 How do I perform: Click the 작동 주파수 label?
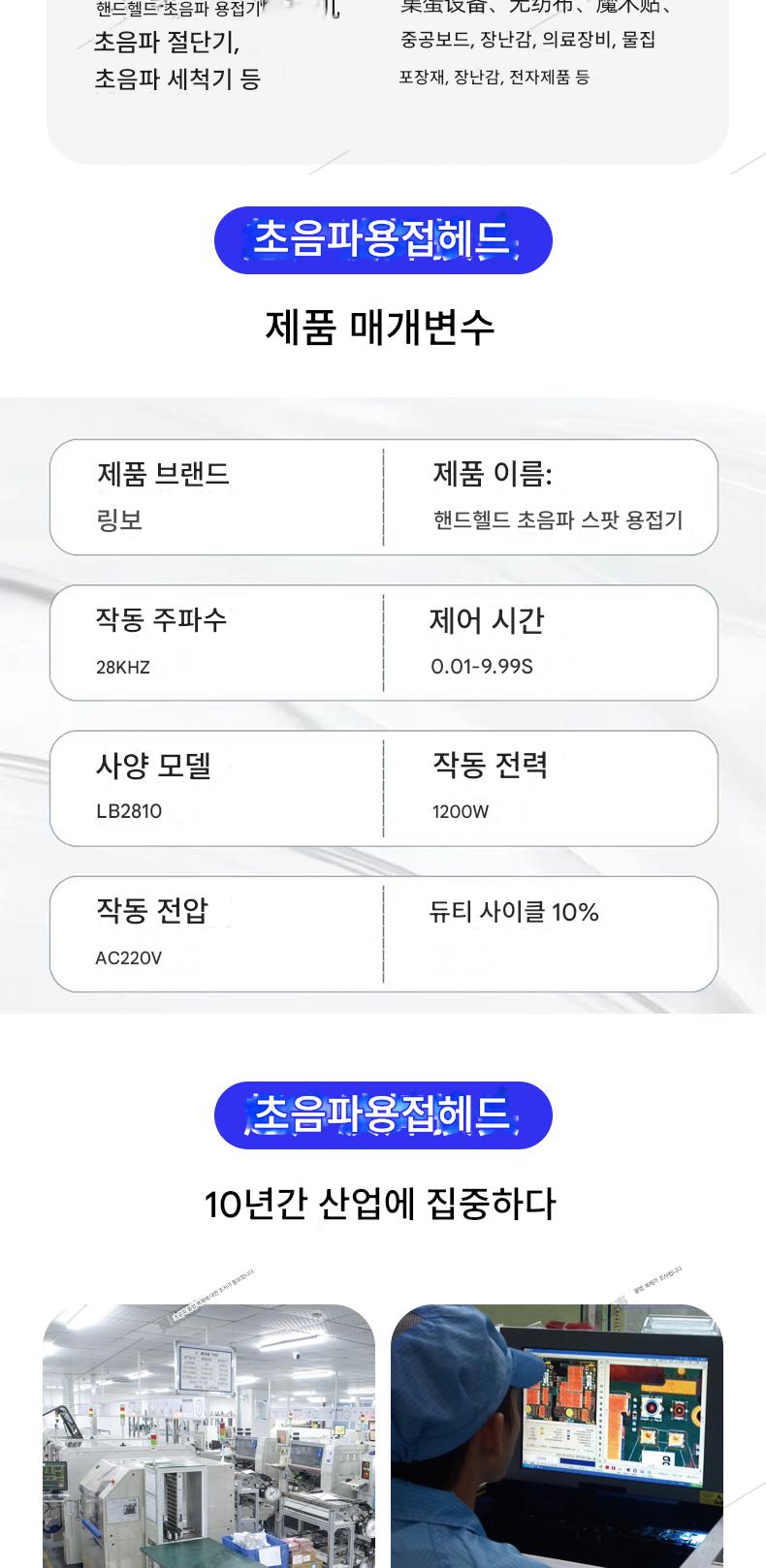click(161, 619)
